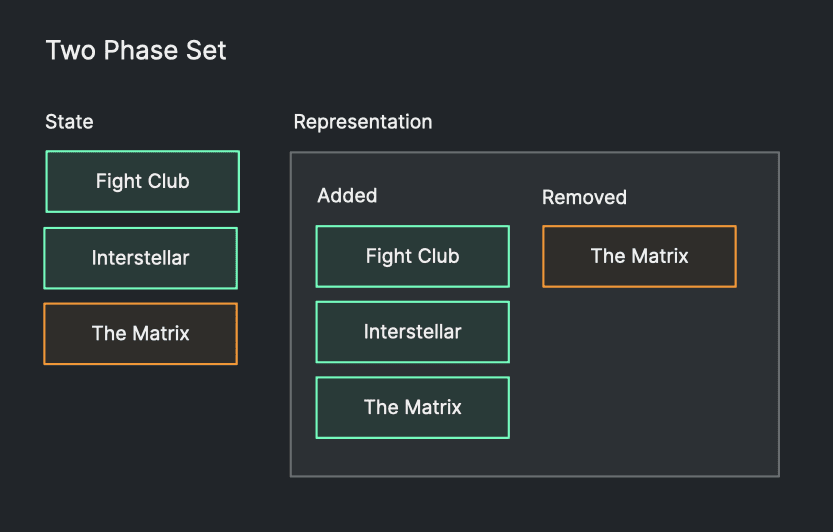Select Fight Club in the Added column
The width and height of the screenshot is (833, 532).
point(412,256)
